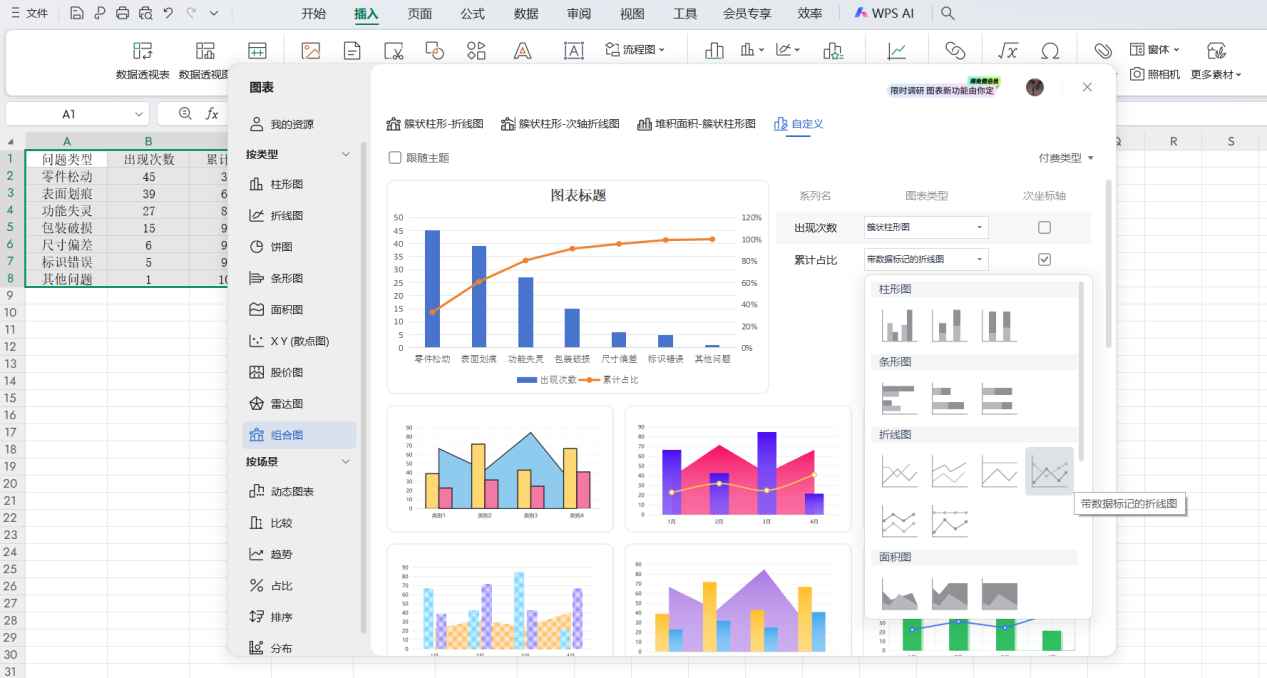Open 我的资源 in the chart panel
This screenshot has width=1267, height=678.
click(285, 122)
